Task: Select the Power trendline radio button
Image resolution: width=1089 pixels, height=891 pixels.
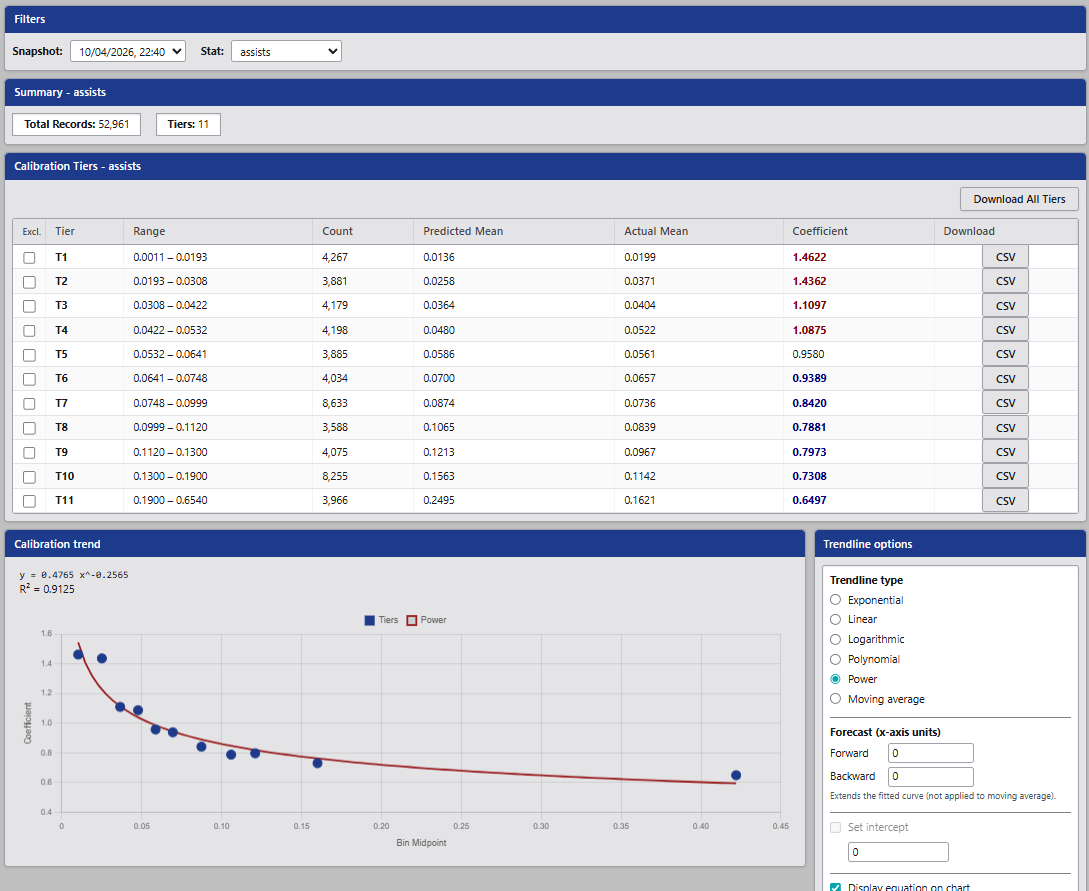Action: point(836,679)
